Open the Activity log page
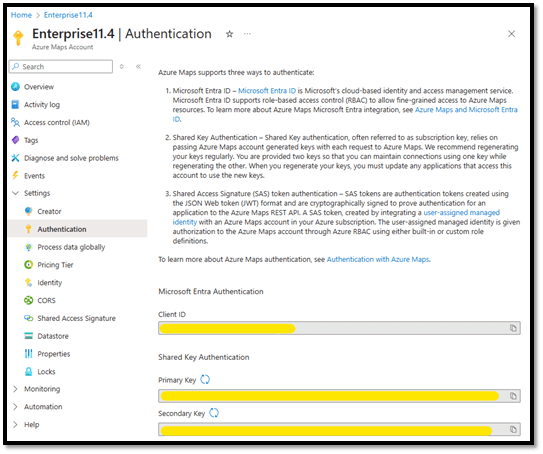The height and width of the screenshot is (454, 543). 42,105
